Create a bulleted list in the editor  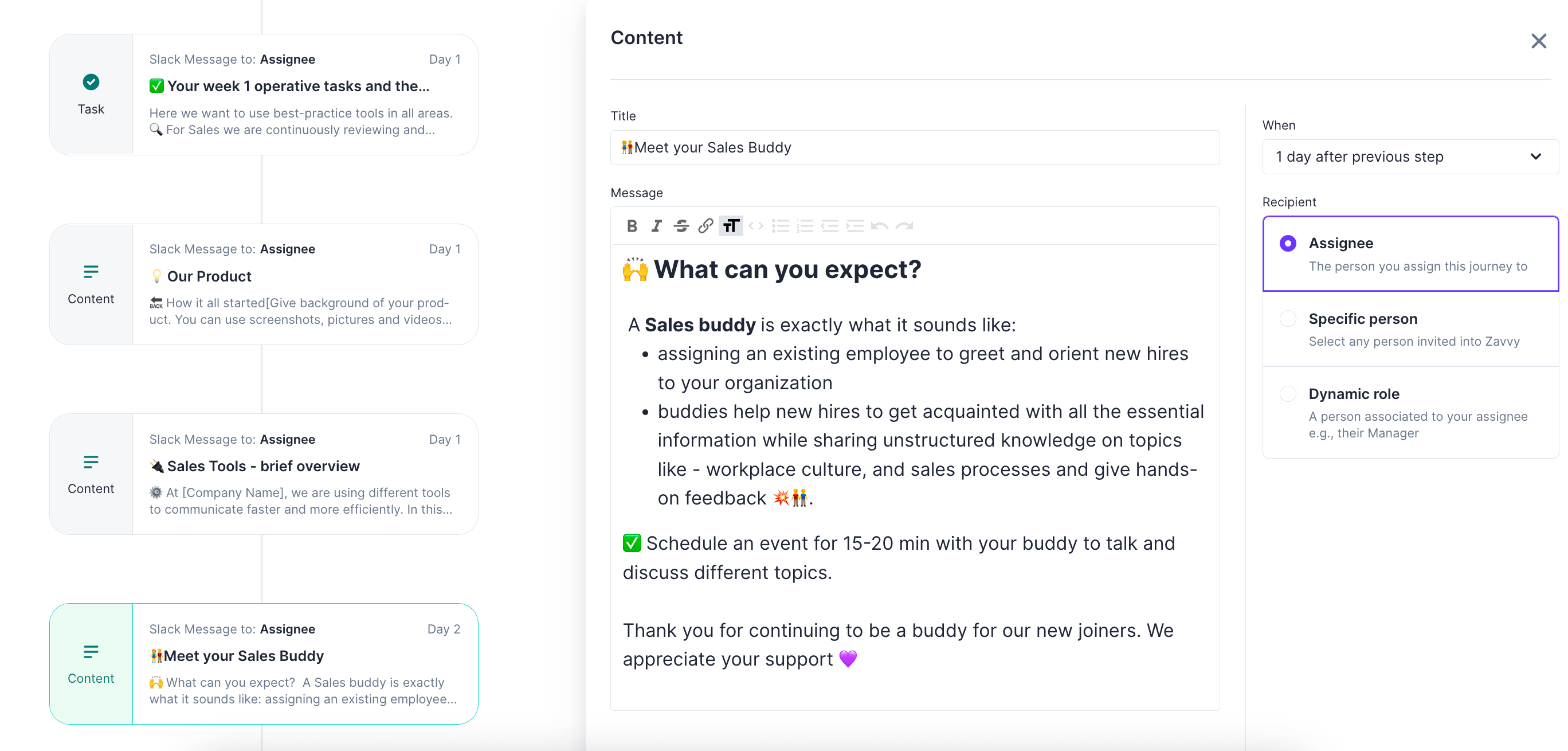(x=781, y=226)
